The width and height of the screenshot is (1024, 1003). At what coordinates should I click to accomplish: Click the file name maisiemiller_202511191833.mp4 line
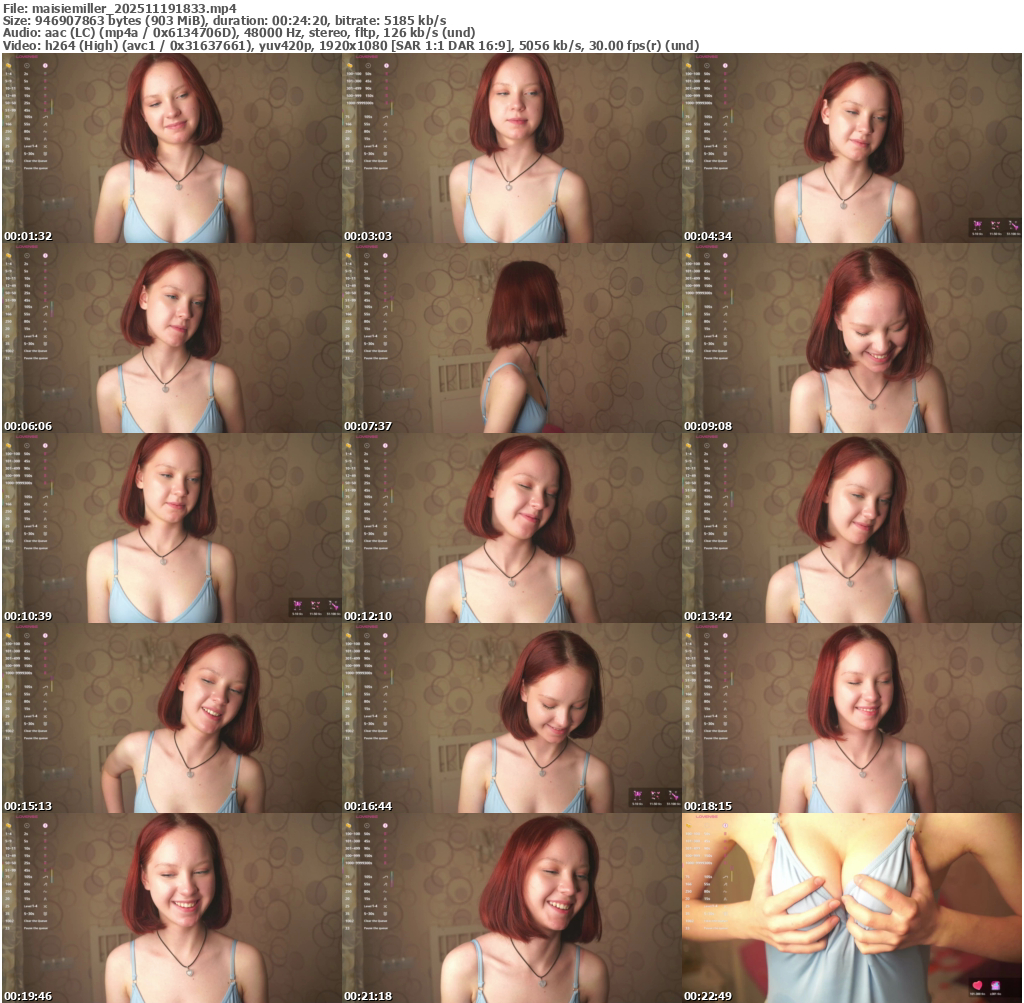click(x=120, y=8)
